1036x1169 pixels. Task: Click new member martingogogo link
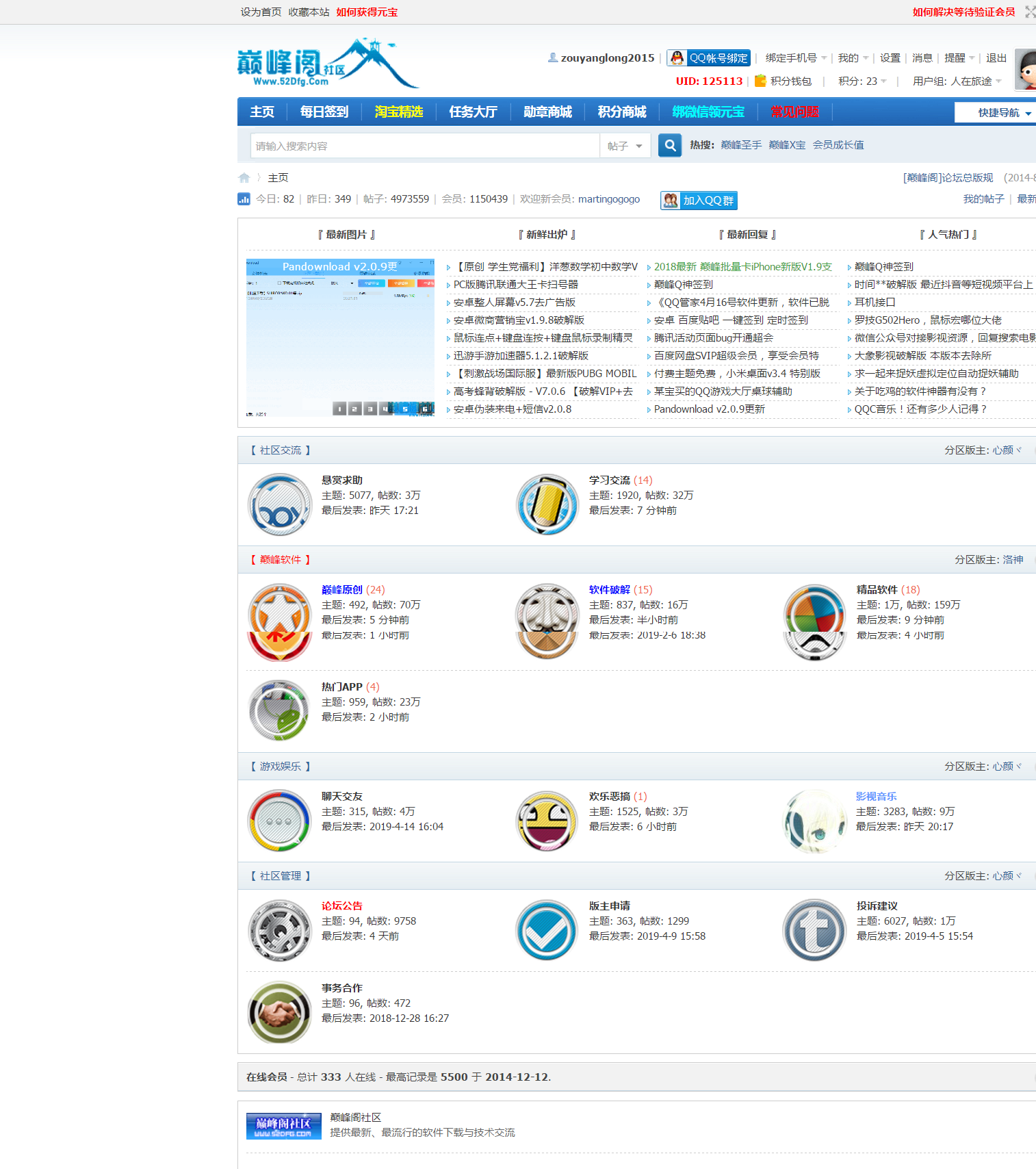pos(609,199)
